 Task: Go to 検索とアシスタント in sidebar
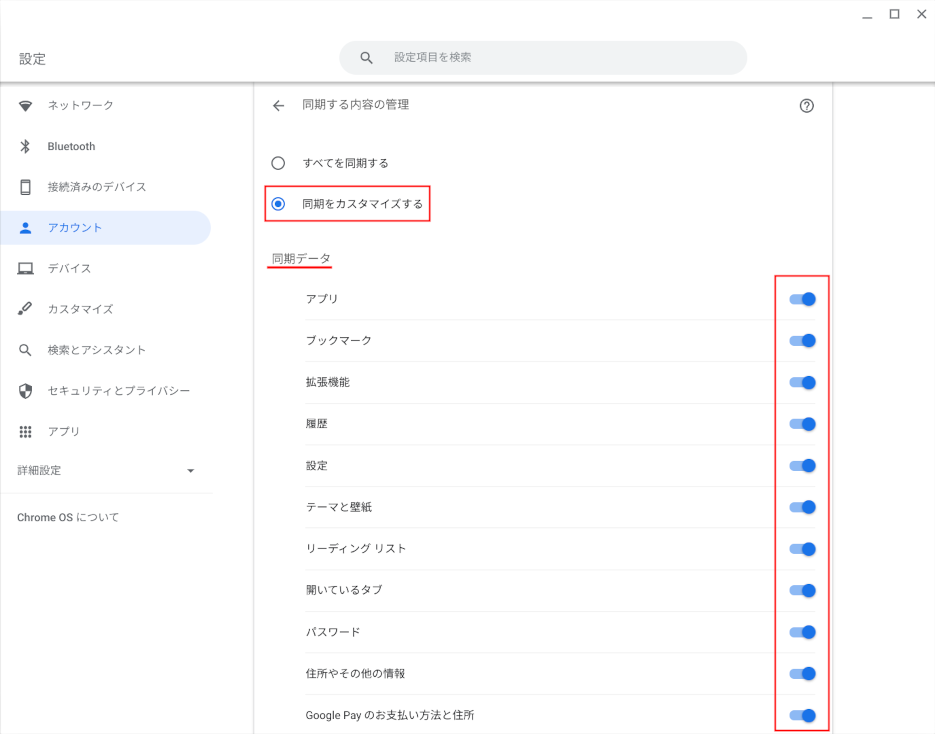coord(96,350)
